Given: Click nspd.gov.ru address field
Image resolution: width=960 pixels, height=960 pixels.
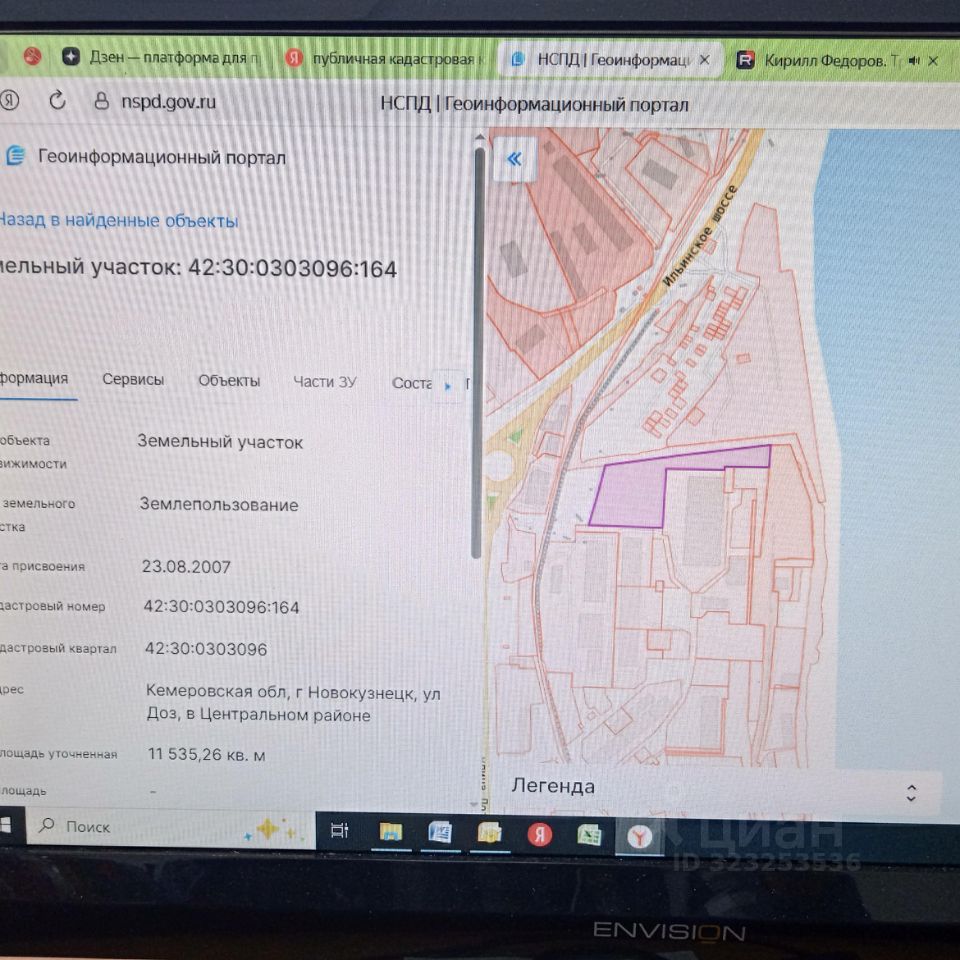Looking at the screenshot, I should click(x=168, y=102).
